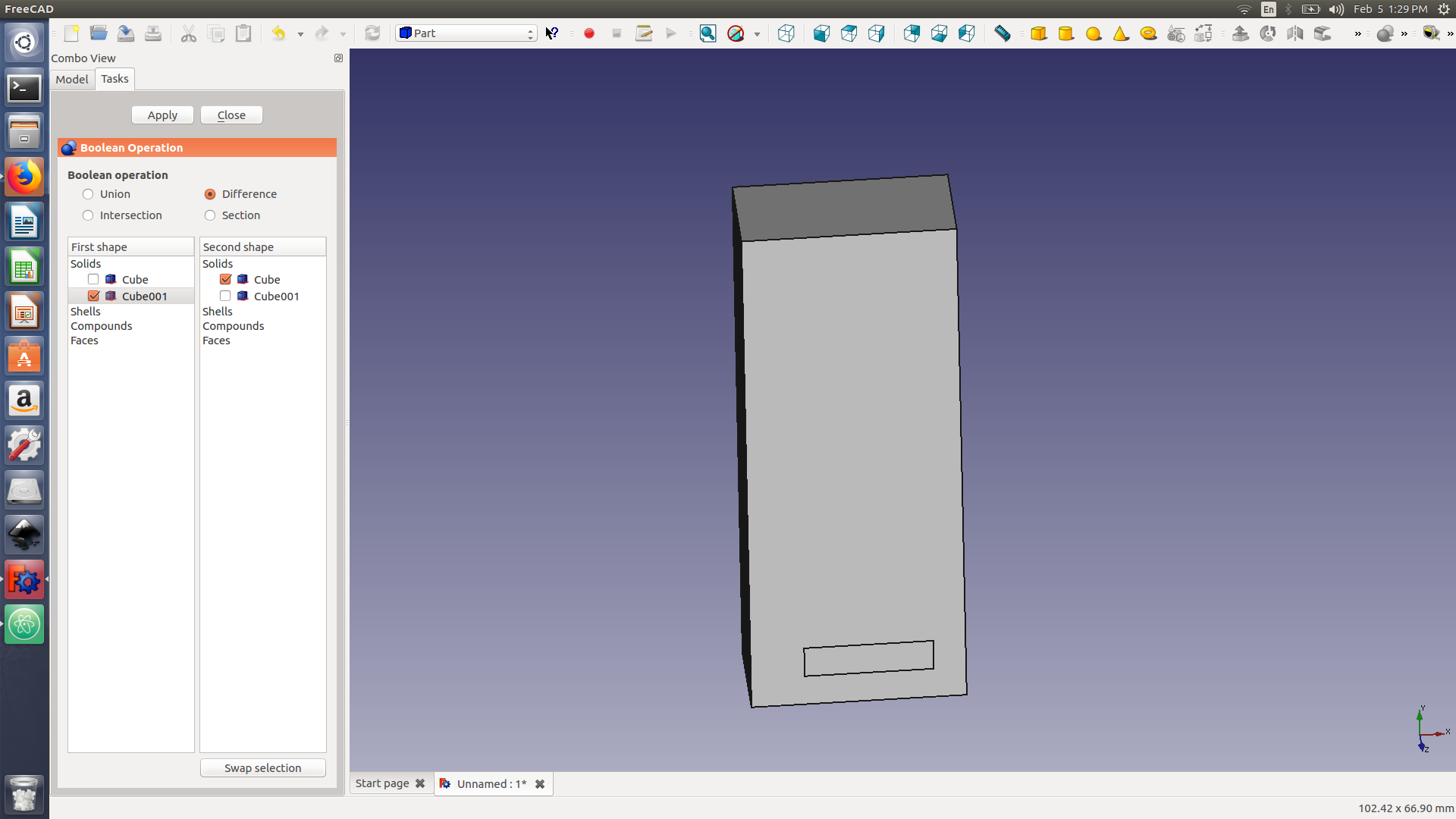
Task: Open the create primitives tool
Action: (1176, 33)
